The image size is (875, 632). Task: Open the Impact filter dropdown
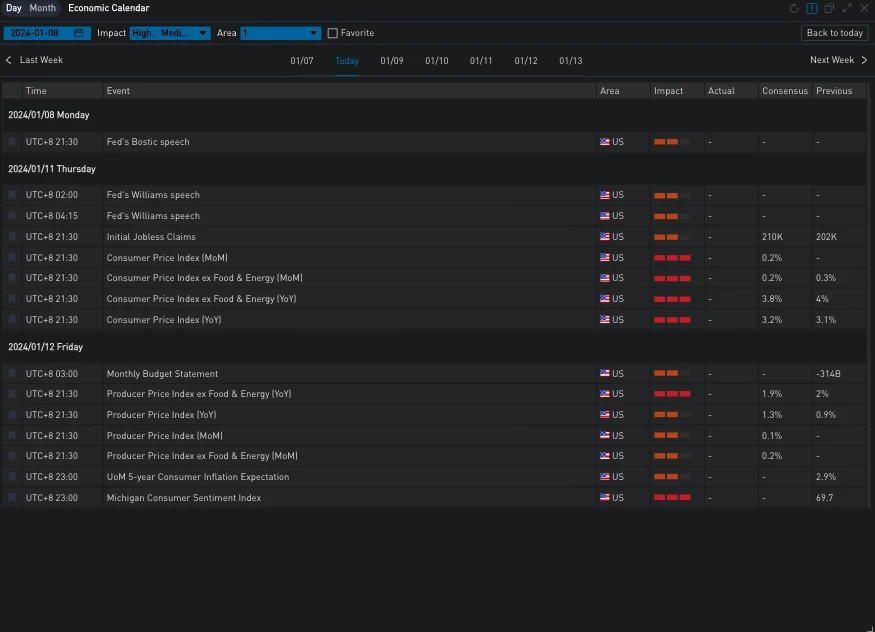[170, 33]
